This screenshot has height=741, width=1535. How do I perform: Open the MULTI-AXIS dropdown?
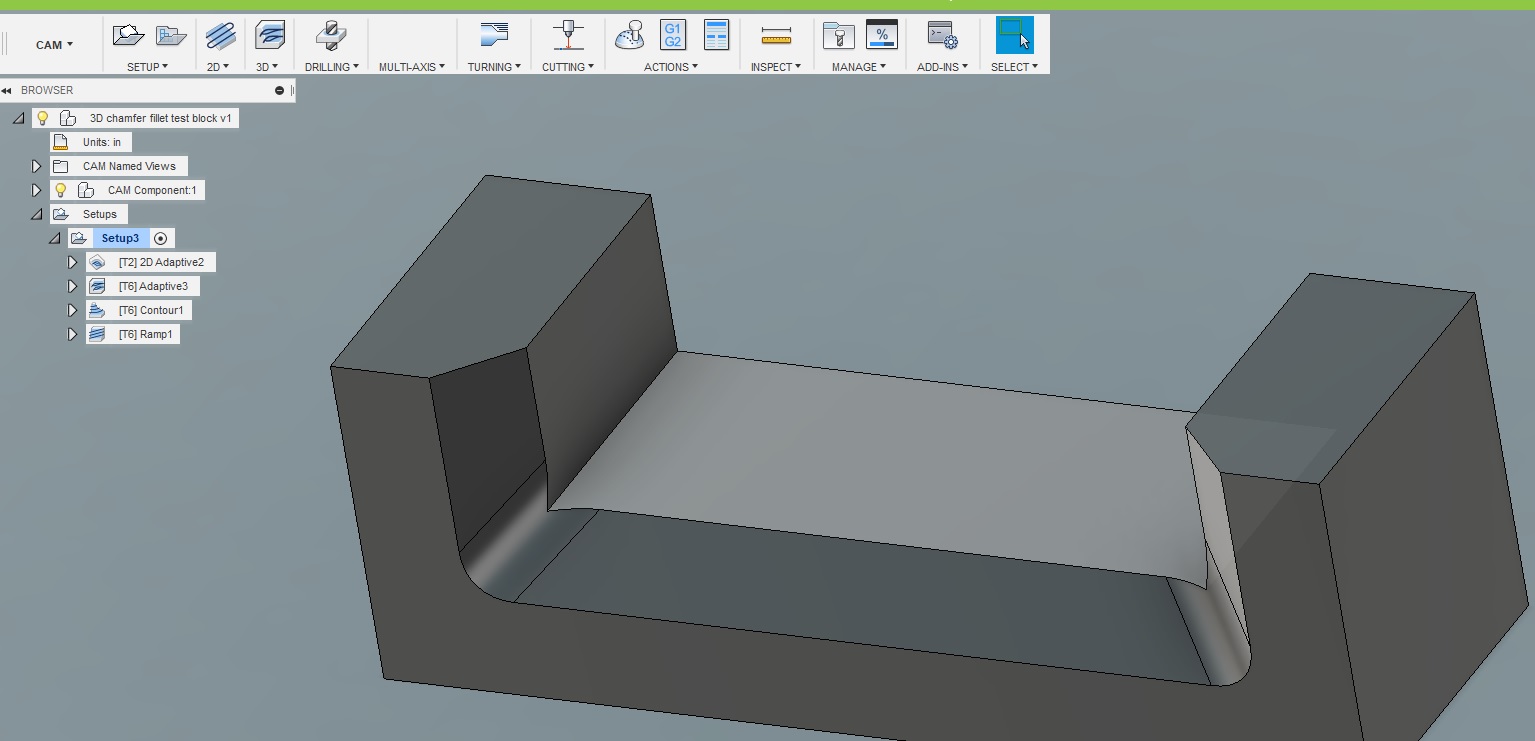pyautogui.click(x=411, y=67)
